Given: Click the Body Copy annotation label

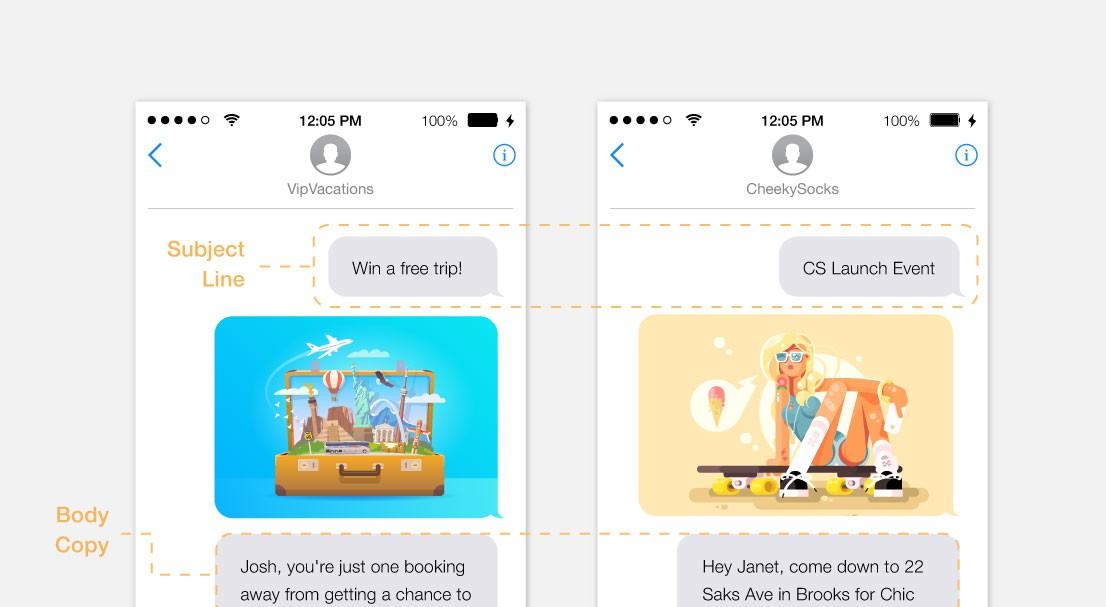Looking at the screenshot, I should click(82, 529).
